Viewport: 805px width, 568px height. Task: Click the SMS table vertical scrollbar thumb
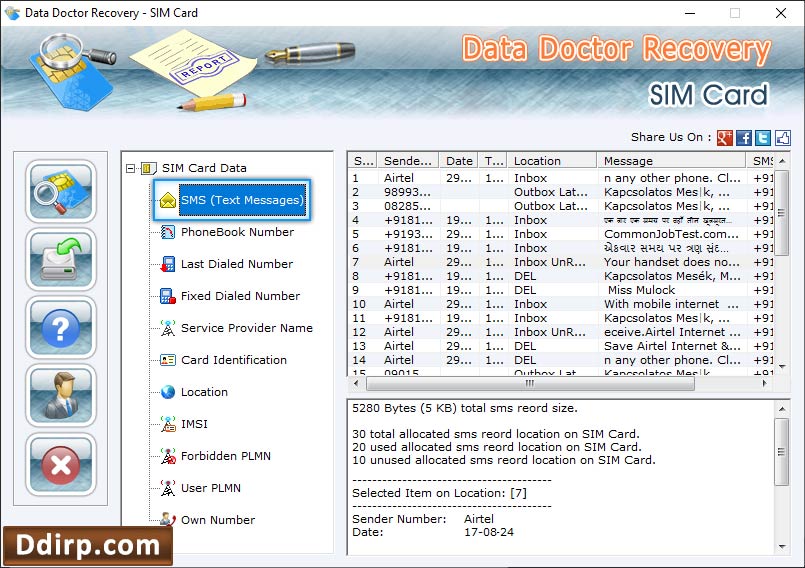point(782,213)
